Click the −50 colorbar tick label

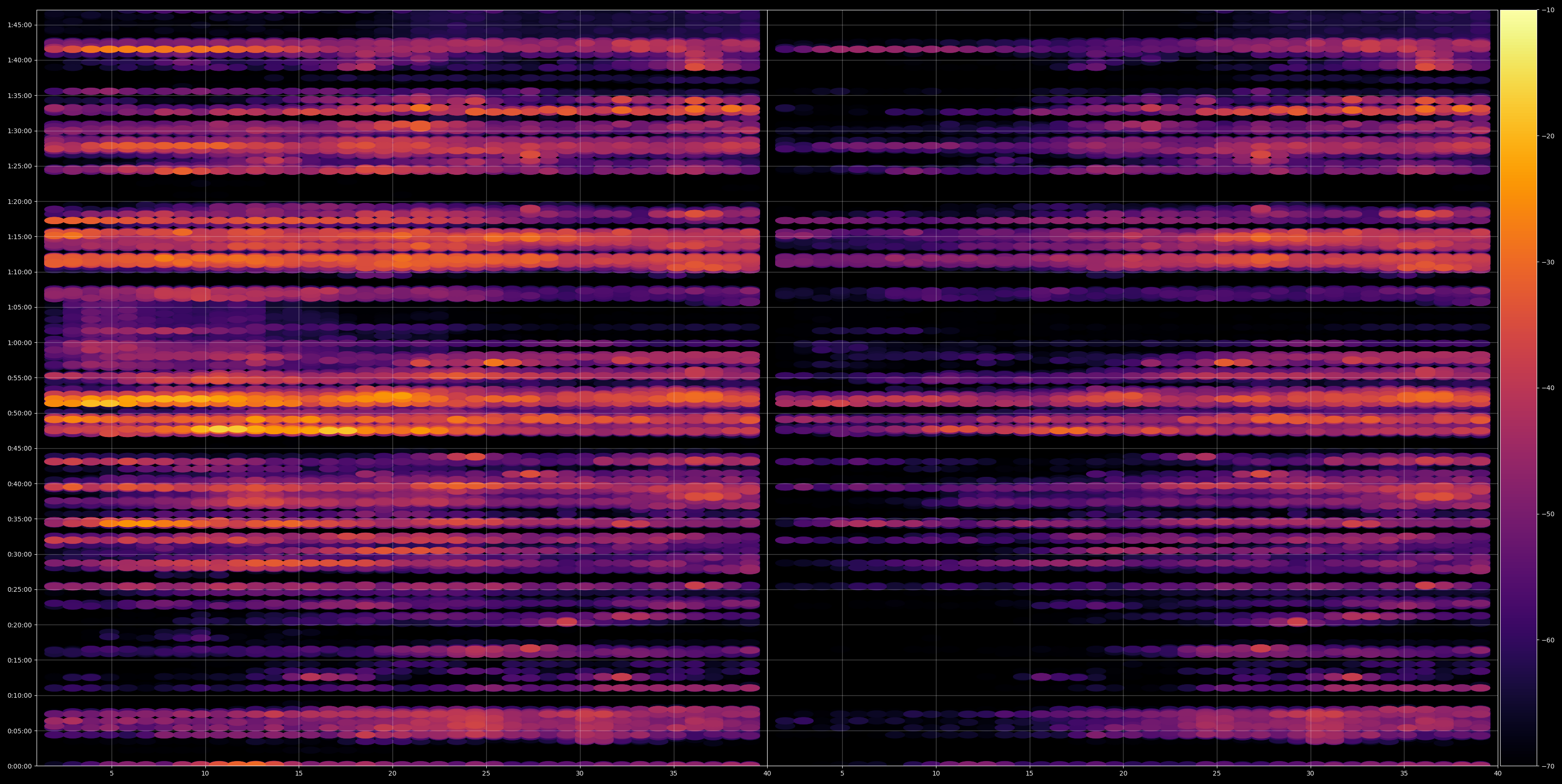1548,514
